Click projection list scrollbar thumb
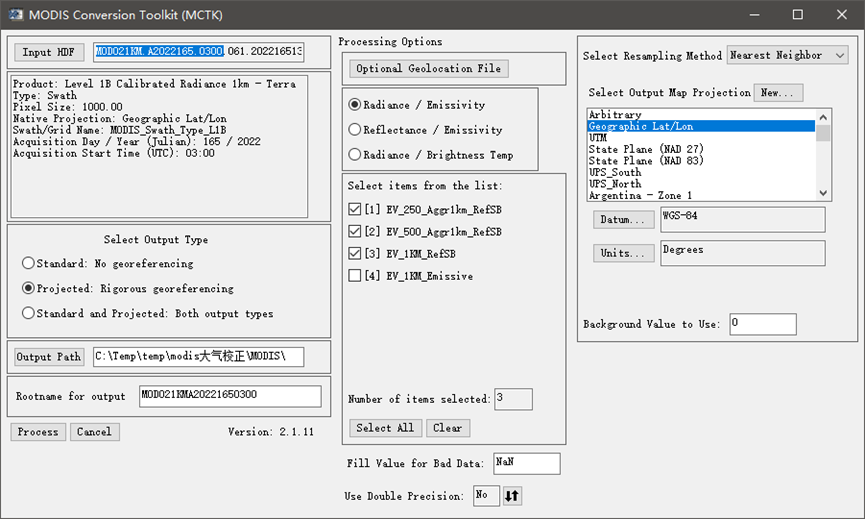Viewport: 865px width, 519px height. [x=823, y=133]
